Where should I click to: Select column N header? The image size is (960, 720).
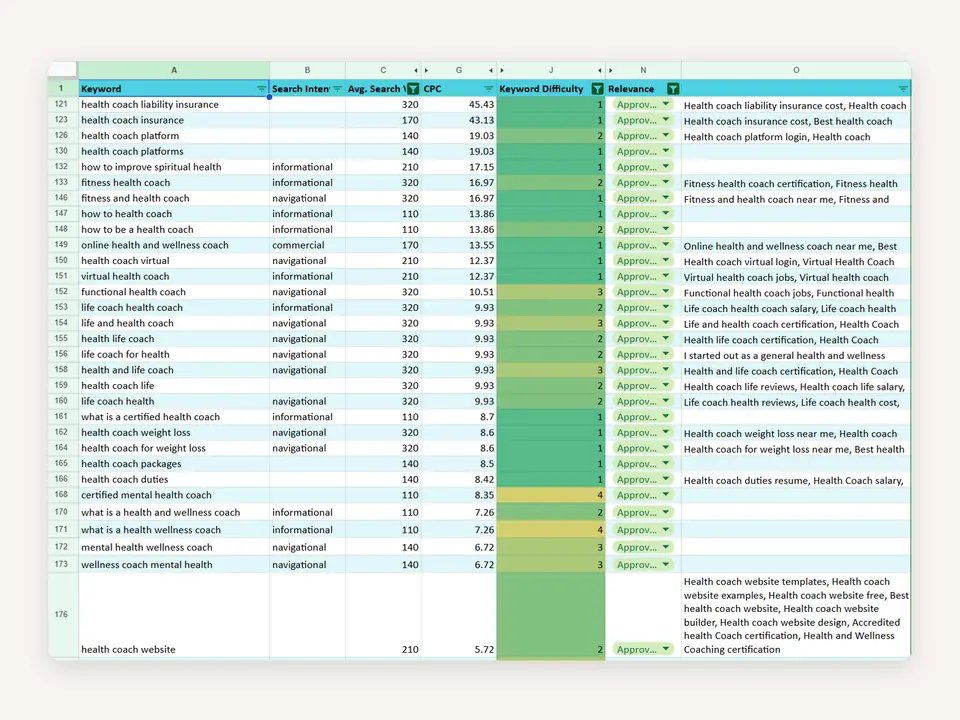[x=643, y=70]
